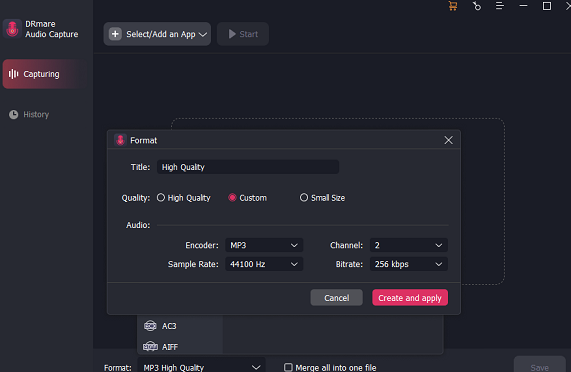The image size is (571, 372).
Task: Open the History tab
Action: click(29, 115)
